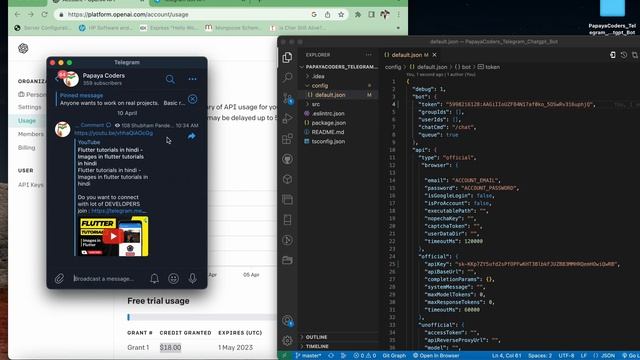Expand the .idea folder in Explorer
This screenshot has height=360, width=640.
click(318, 76)
